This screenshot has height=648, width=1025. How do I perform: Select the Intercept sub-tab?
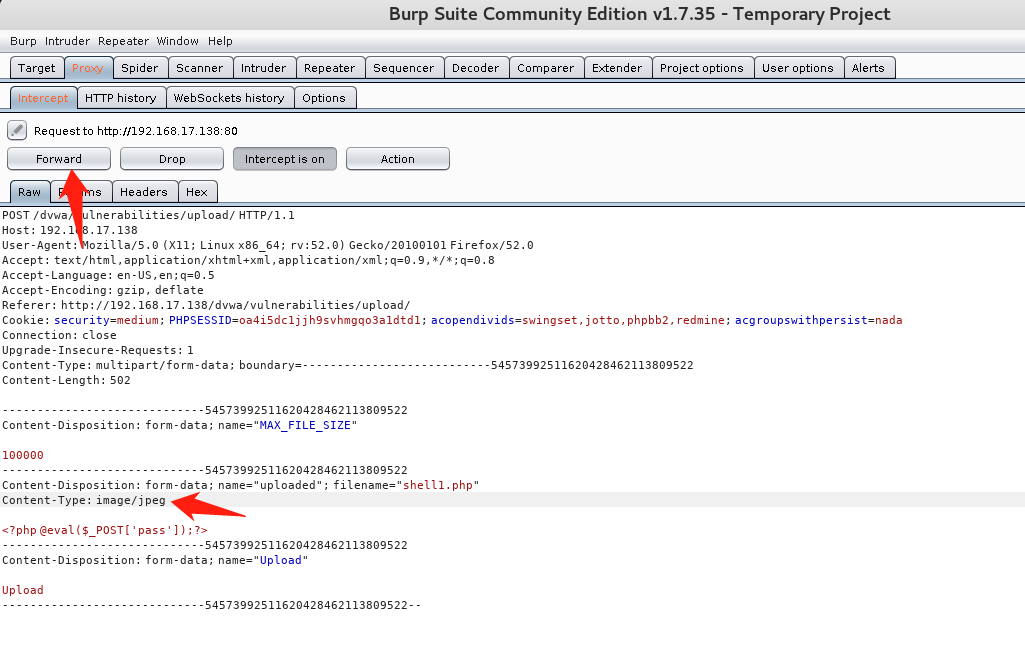[43, 98]
